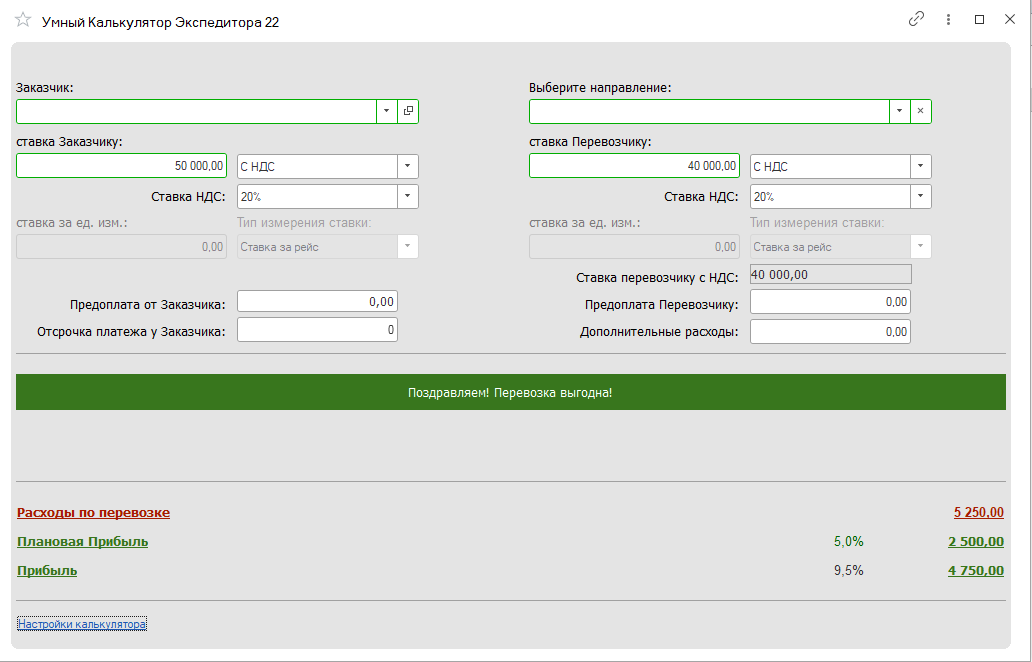This screenshot has height=662, width=1032.
Task: Click Отсрочка платежа у Заказчика field
Action: pos(317,330)
